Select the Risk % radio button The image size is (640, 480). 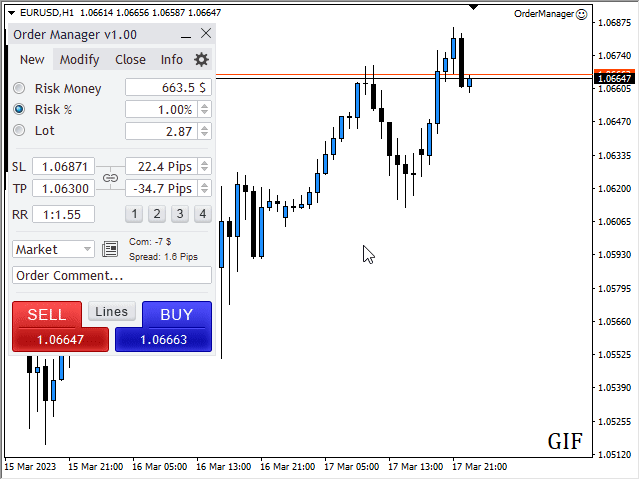coord(19,109)
